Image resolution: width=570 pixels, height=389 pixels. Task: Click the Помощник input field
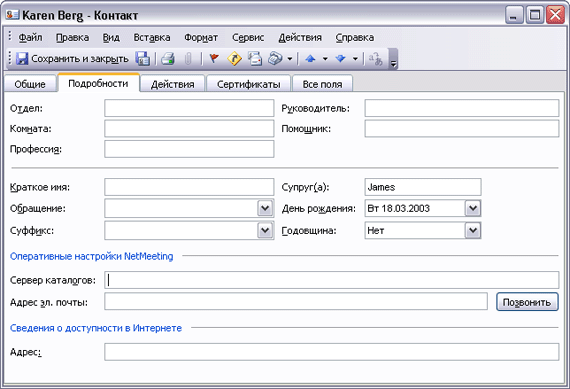(x=462, y=129)
